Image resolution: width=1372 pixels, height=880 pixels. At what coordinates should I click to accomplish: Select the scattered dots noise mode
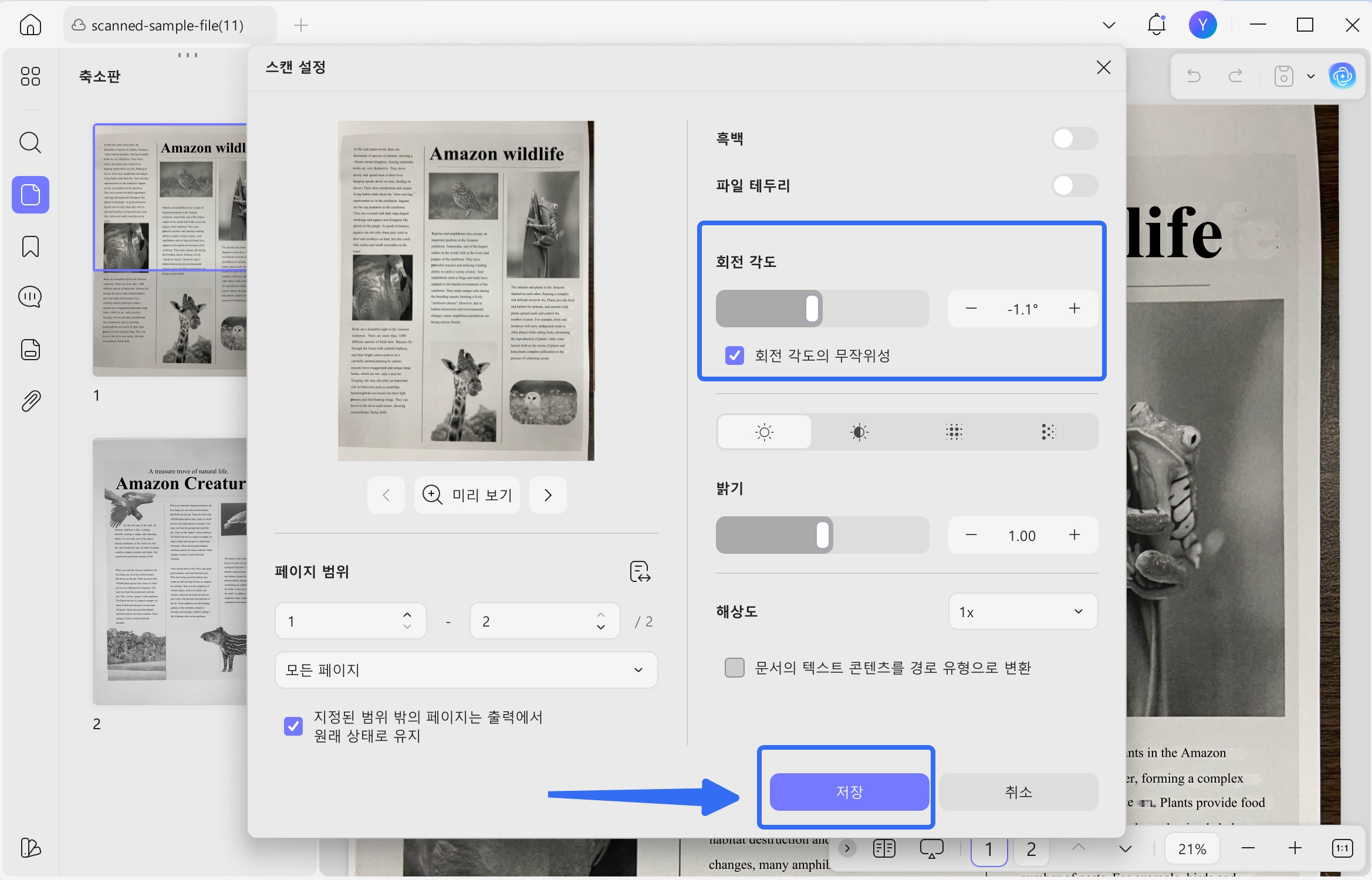pyautogui.click(x=1048, y=432)
